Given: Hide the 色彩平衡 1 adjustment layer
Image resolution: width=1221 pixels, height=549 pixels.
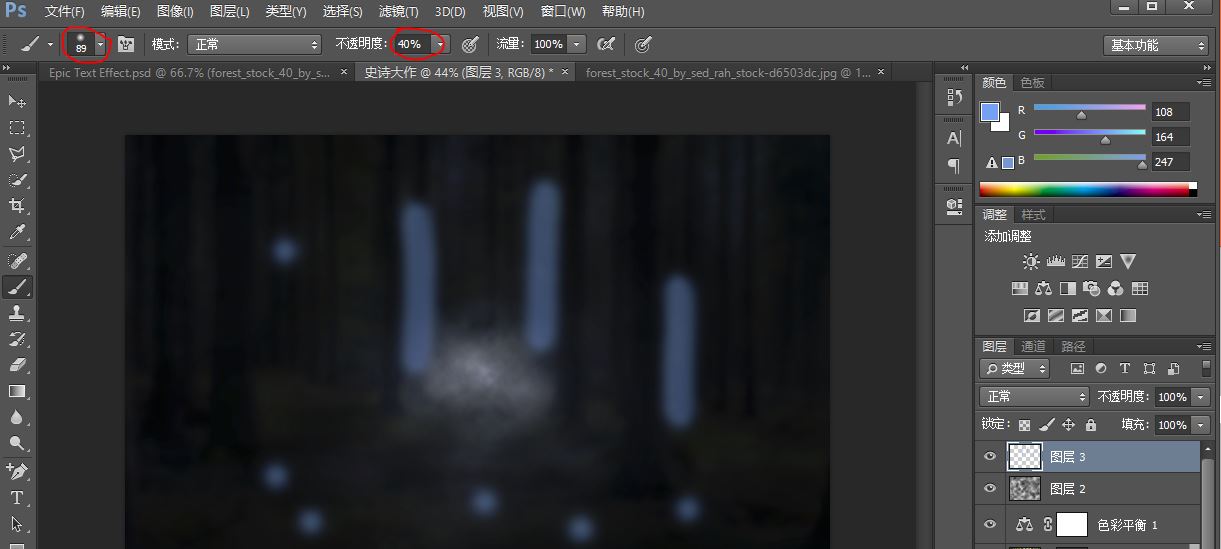Looking at the screenshot, I should 990,524.
